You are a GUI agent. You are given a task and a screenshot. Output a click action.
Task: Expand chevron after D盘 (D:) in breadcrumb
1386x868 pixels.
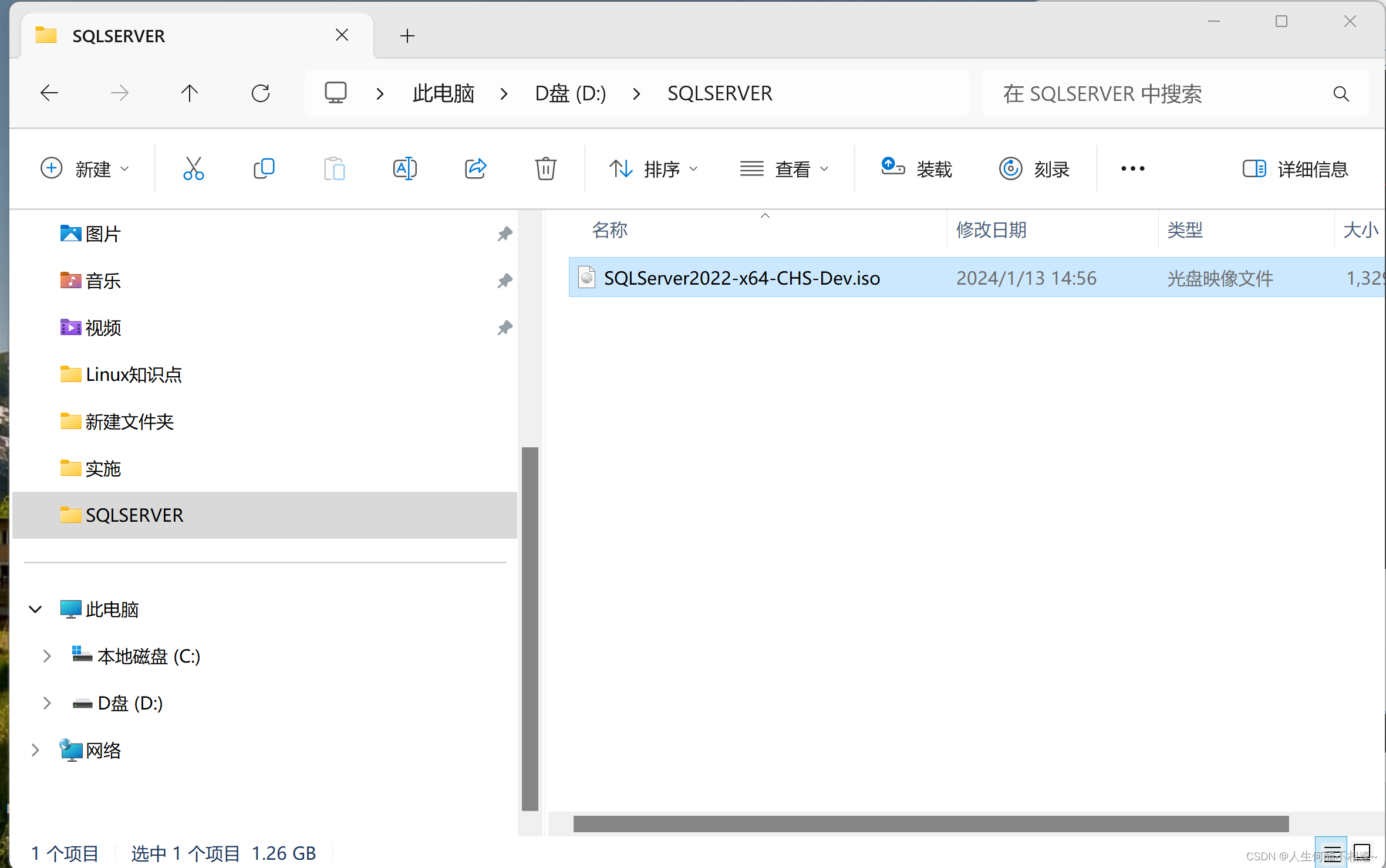click(636, 93)
